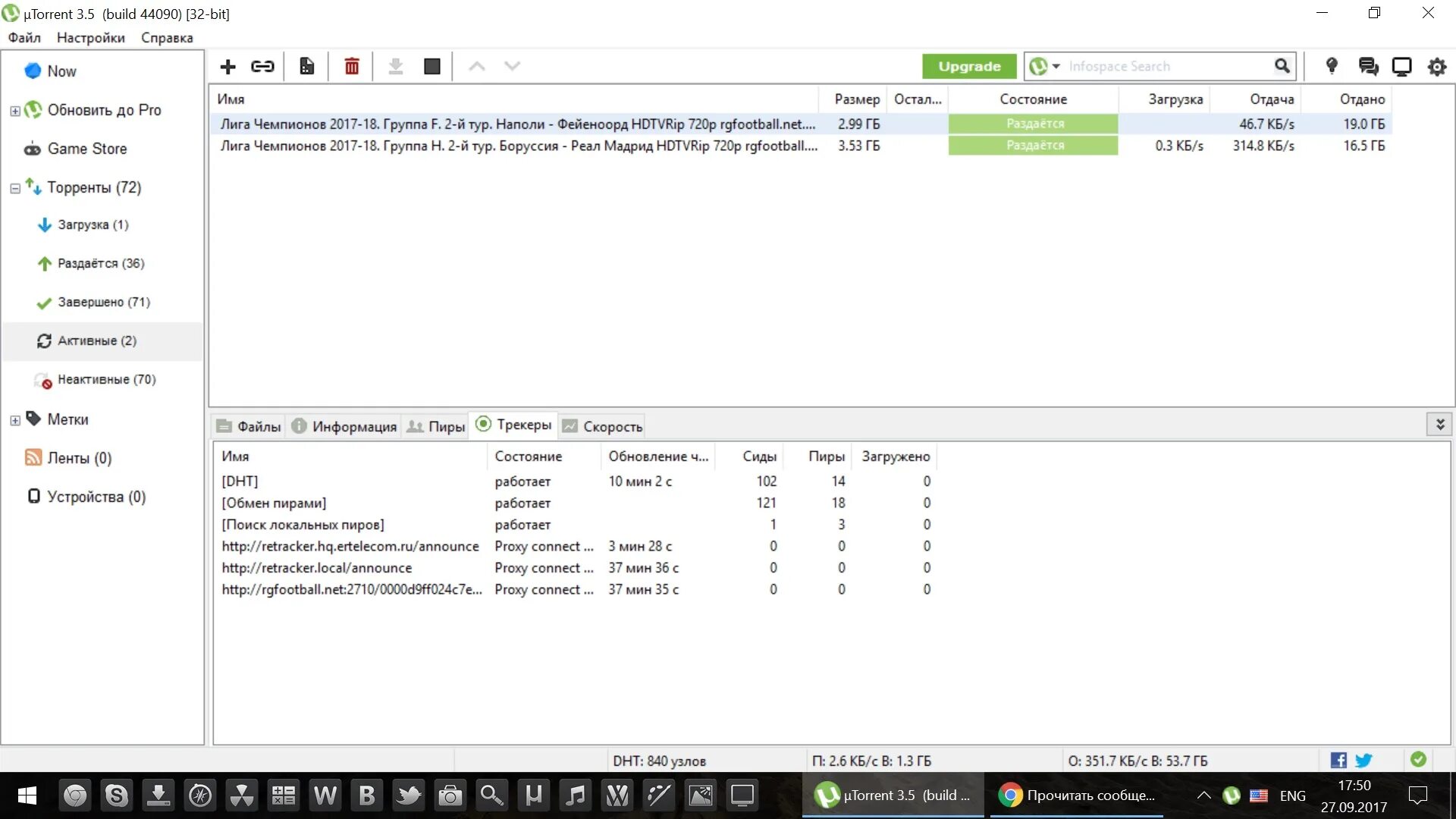The height and width of the screenshot is (819, 1456).
Task: Click the Stop Torrent square icon
Action: point(432,67)
